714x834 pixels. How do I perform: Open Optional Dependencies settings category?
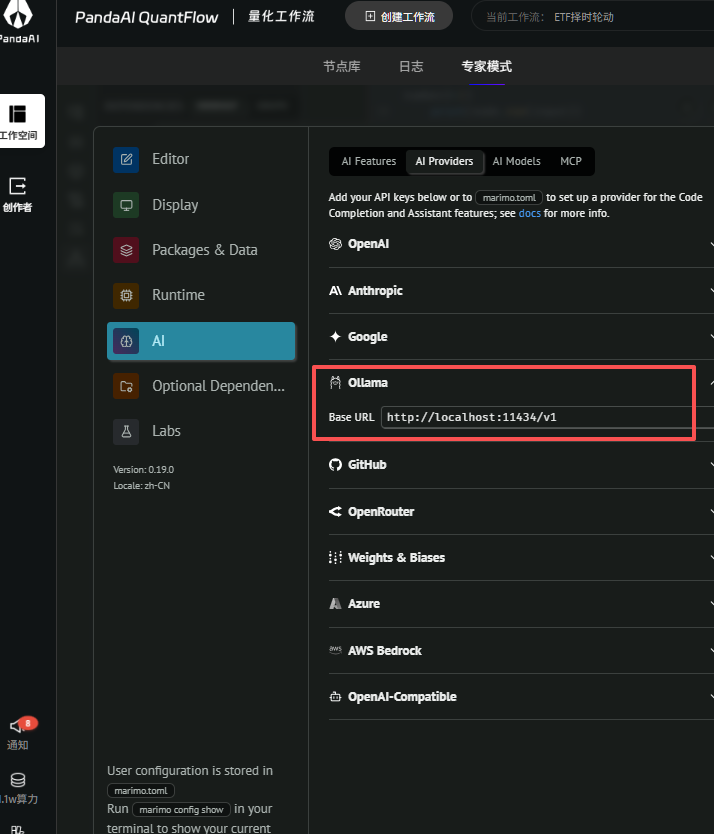[x=201, y=386]
